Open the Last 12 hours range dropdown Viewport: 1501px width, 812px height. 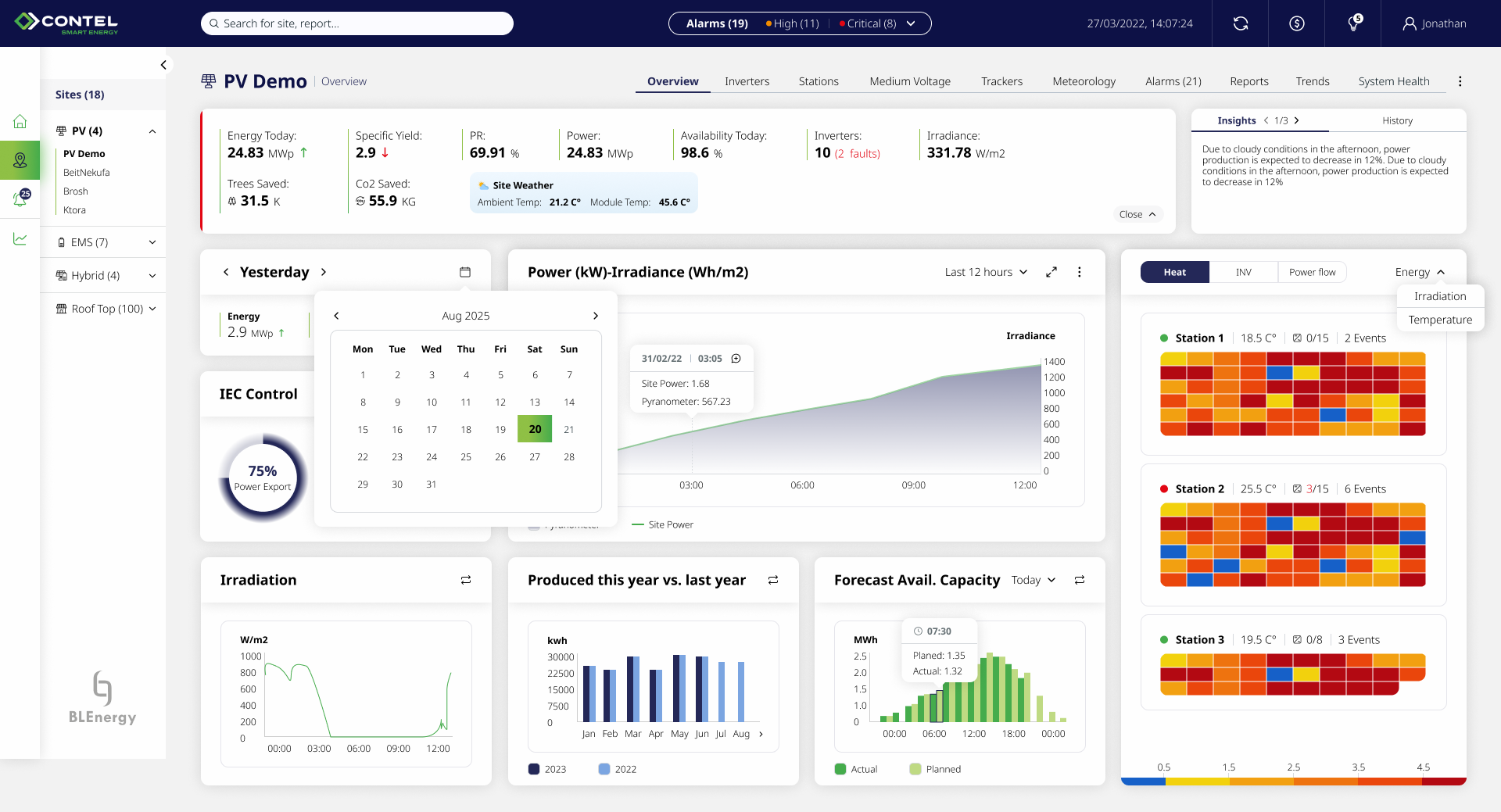(x=986, y=272)
